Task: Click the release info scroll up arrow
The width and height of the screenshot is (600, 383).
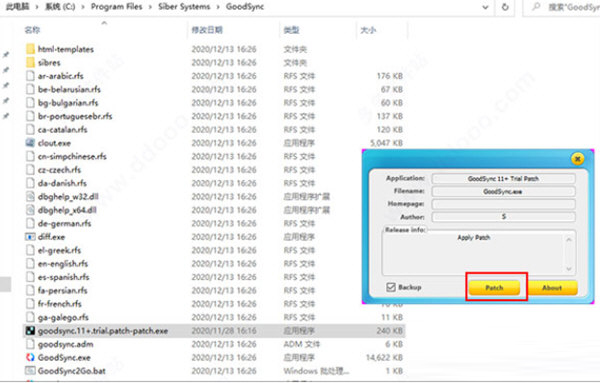Action: point(569,240)
